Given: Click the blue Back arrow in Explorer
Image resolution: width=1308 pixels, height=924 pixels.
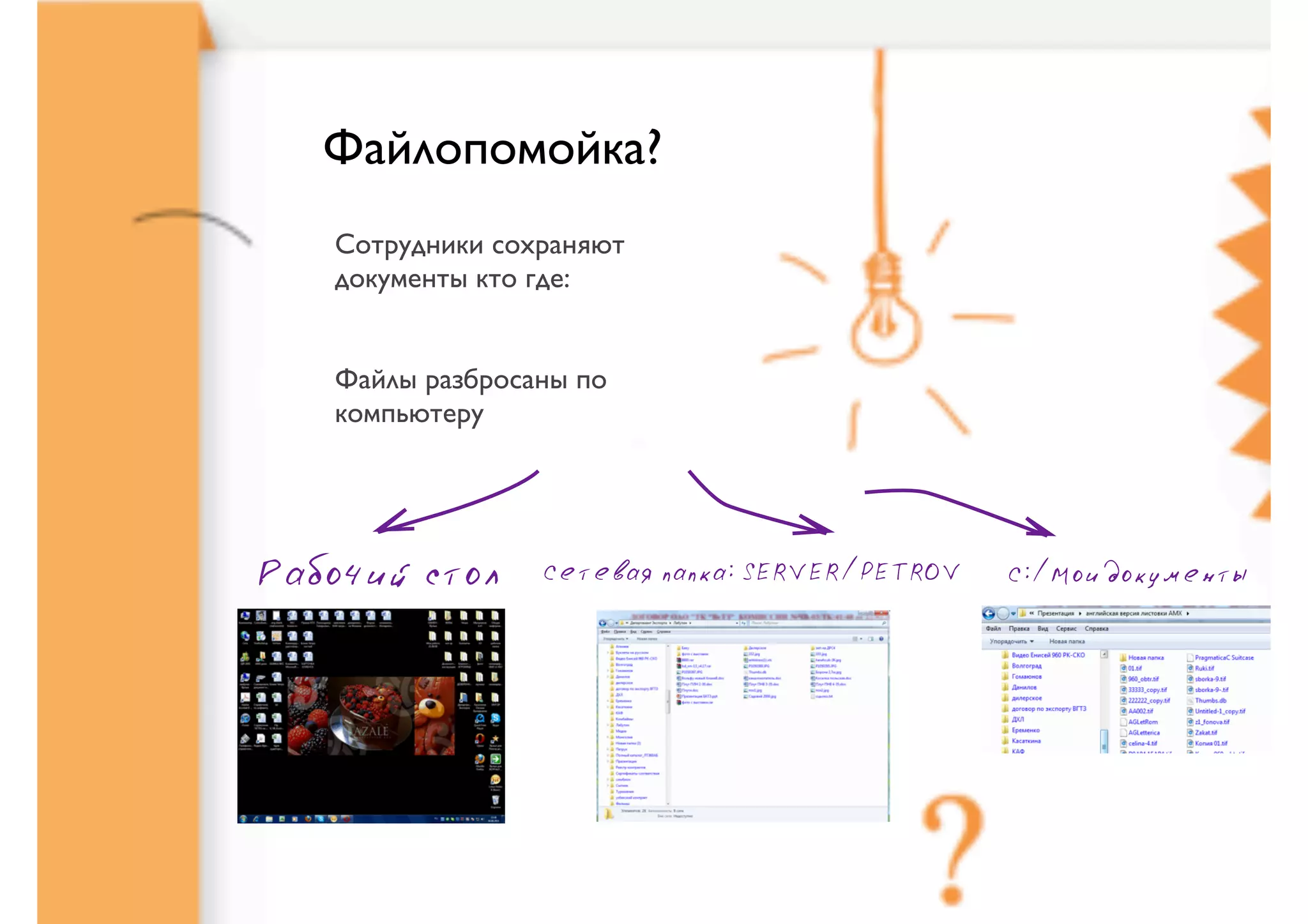Looking at the screenshot, I should point(989,614).
